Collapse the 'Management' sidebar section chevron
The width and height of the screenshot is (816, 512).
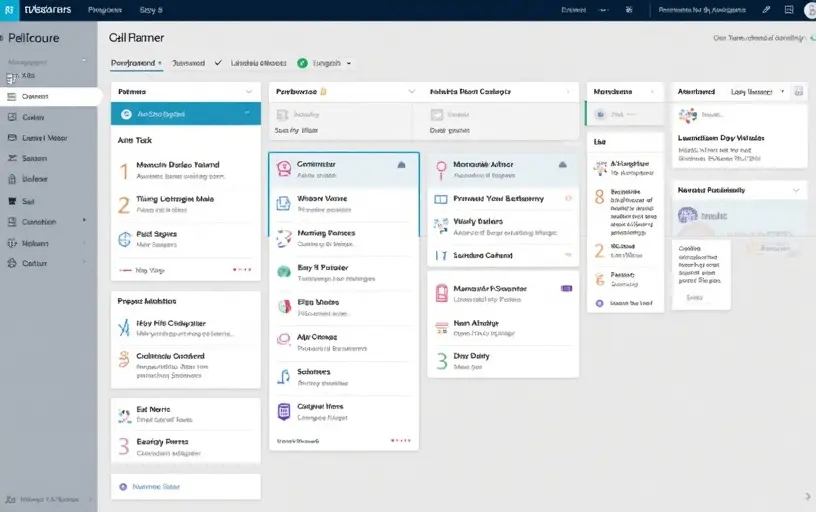click(x=84, y=61)
